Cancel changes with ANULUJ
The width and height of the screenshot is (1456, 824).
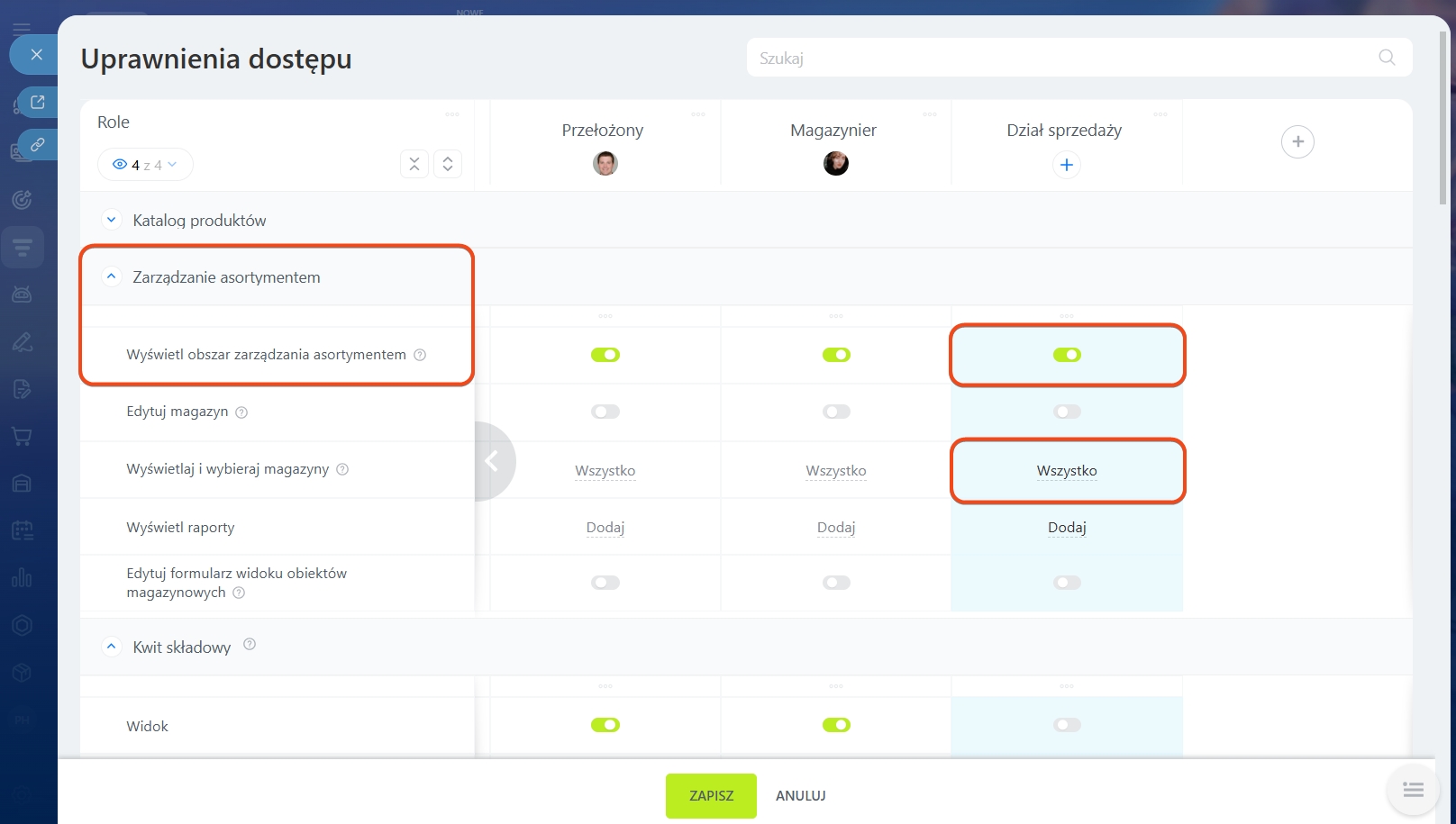[800, 795]
